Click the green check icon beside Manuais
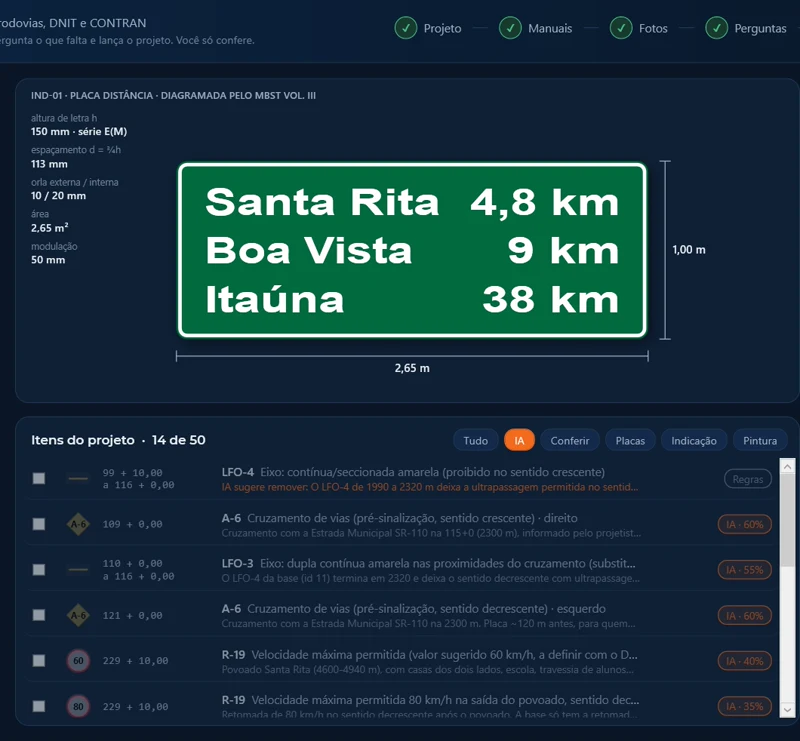800x741 pixels. (510, 28)
